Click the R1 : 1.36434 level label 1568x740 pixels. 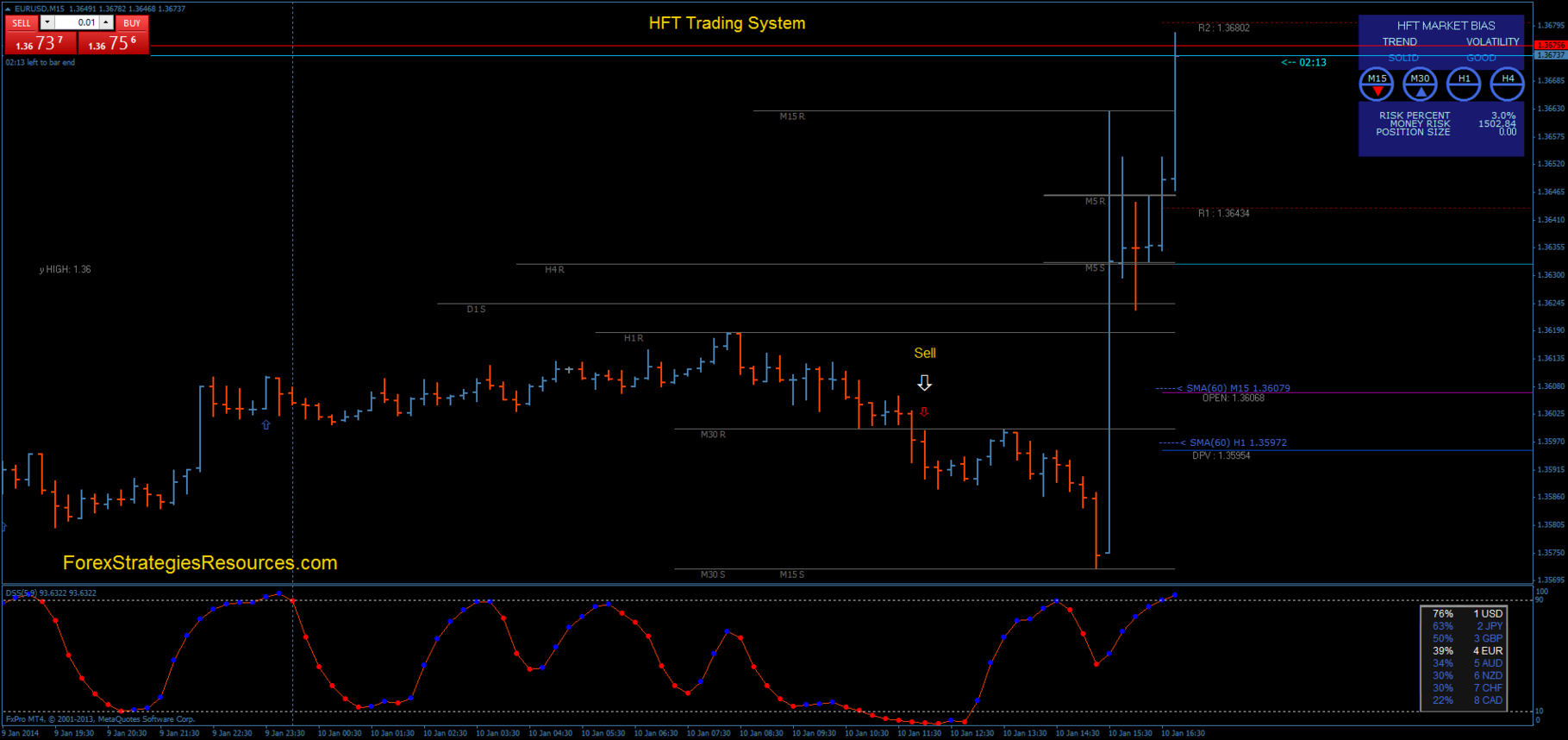[x=1223, y=213]
